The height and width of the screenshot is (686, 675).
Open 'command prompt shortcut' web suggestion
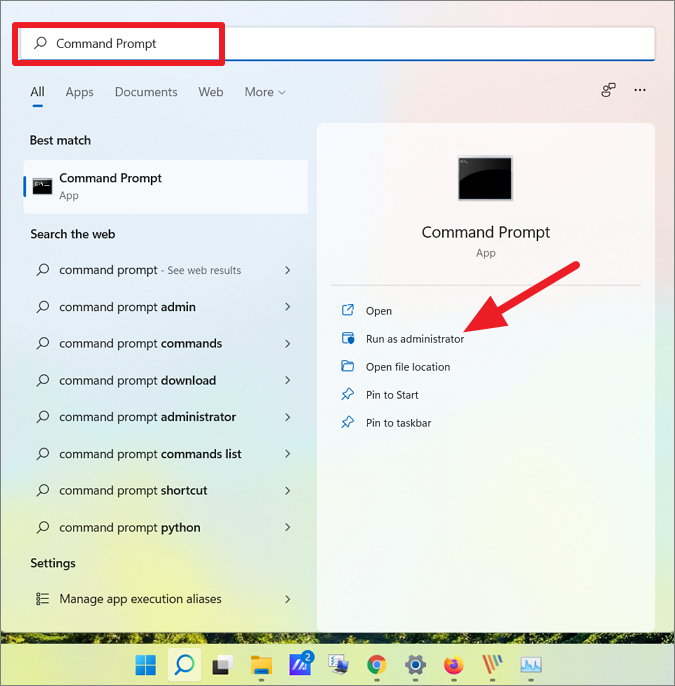pyautogui.click(x=164, y=490)
